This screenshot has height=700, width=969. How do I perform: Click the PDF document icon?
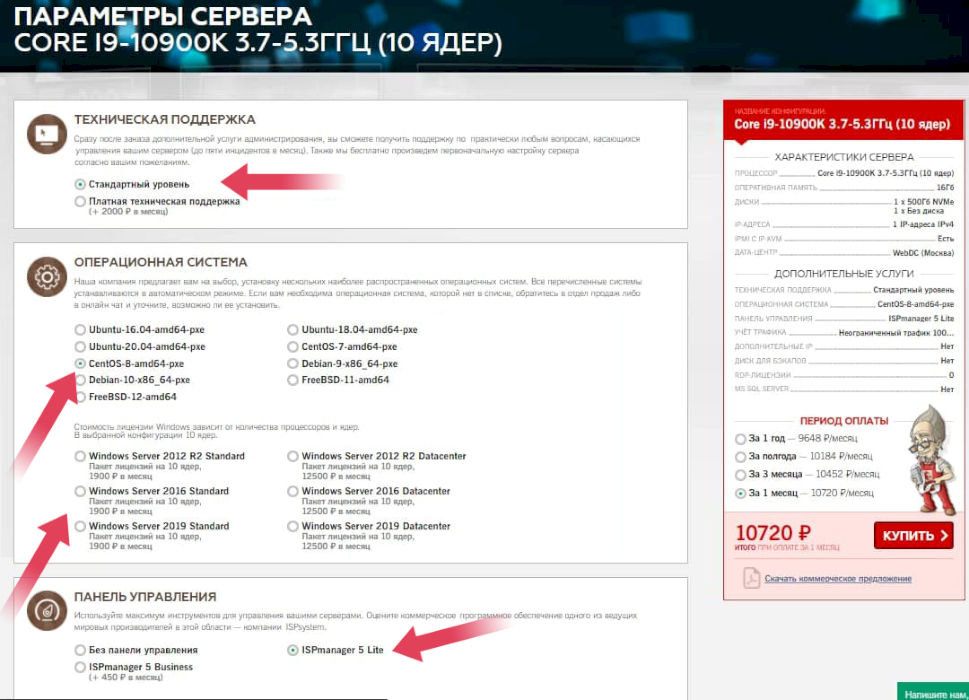point(751,578)
